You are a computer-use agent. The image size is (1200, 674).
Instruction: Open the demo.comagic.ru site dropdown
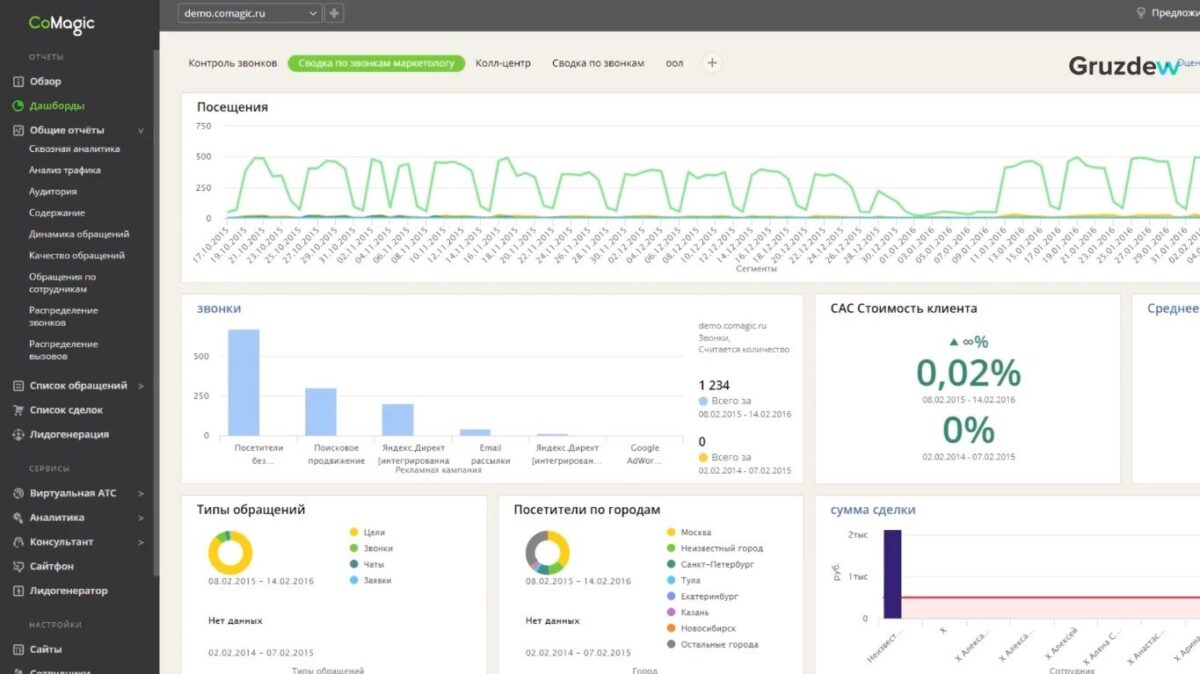tap(250, 13)
